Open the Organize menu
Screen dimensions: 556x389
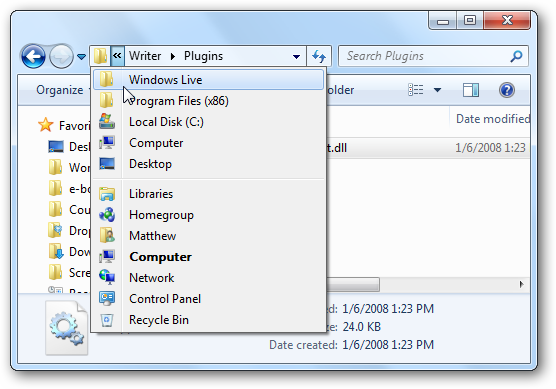[60, 90]
